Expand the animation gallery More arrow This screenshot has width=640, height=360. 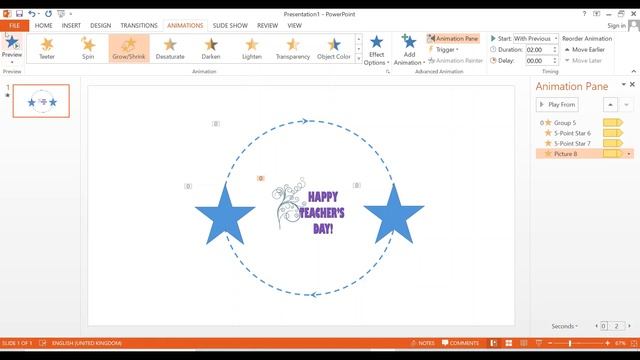coord(359,59)
